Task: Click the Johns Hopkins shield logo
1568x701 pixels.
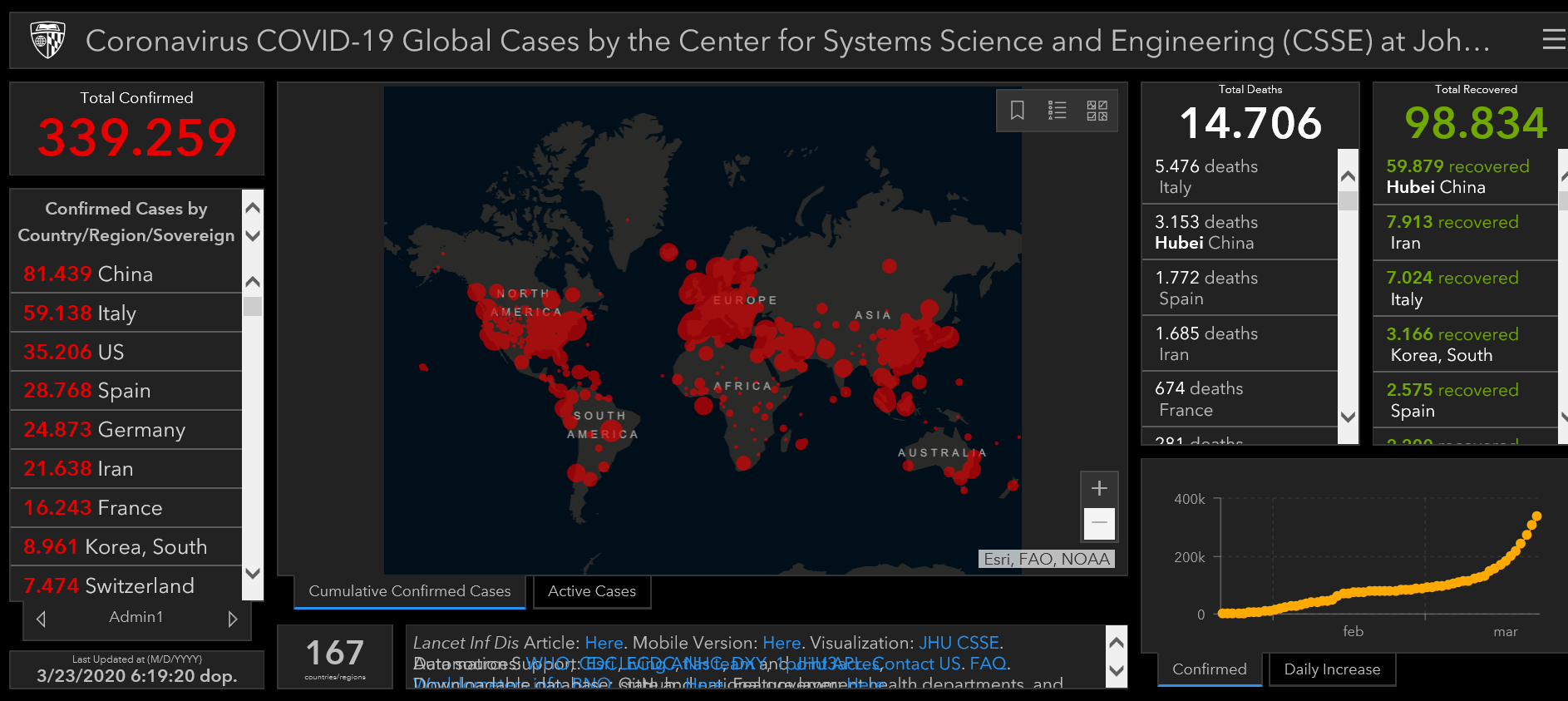Action: tap(47, 40)
